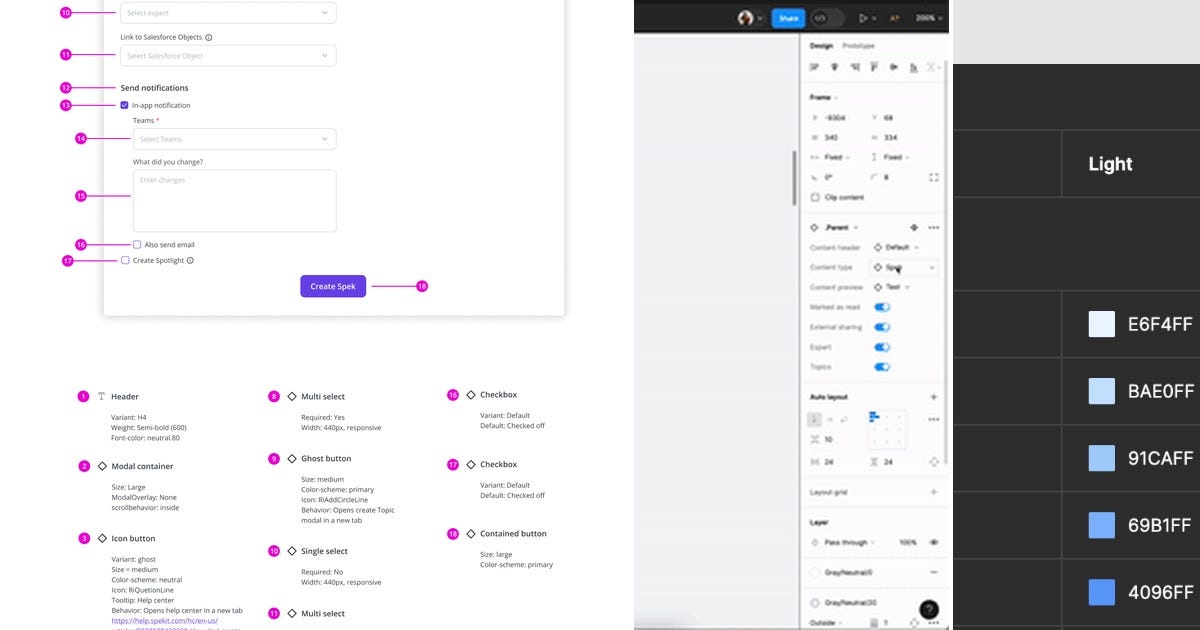The width and height of the screenshot is (1200, 630).
Task: Open the tidy up tool icon
Action: click(x=933, y=67)
